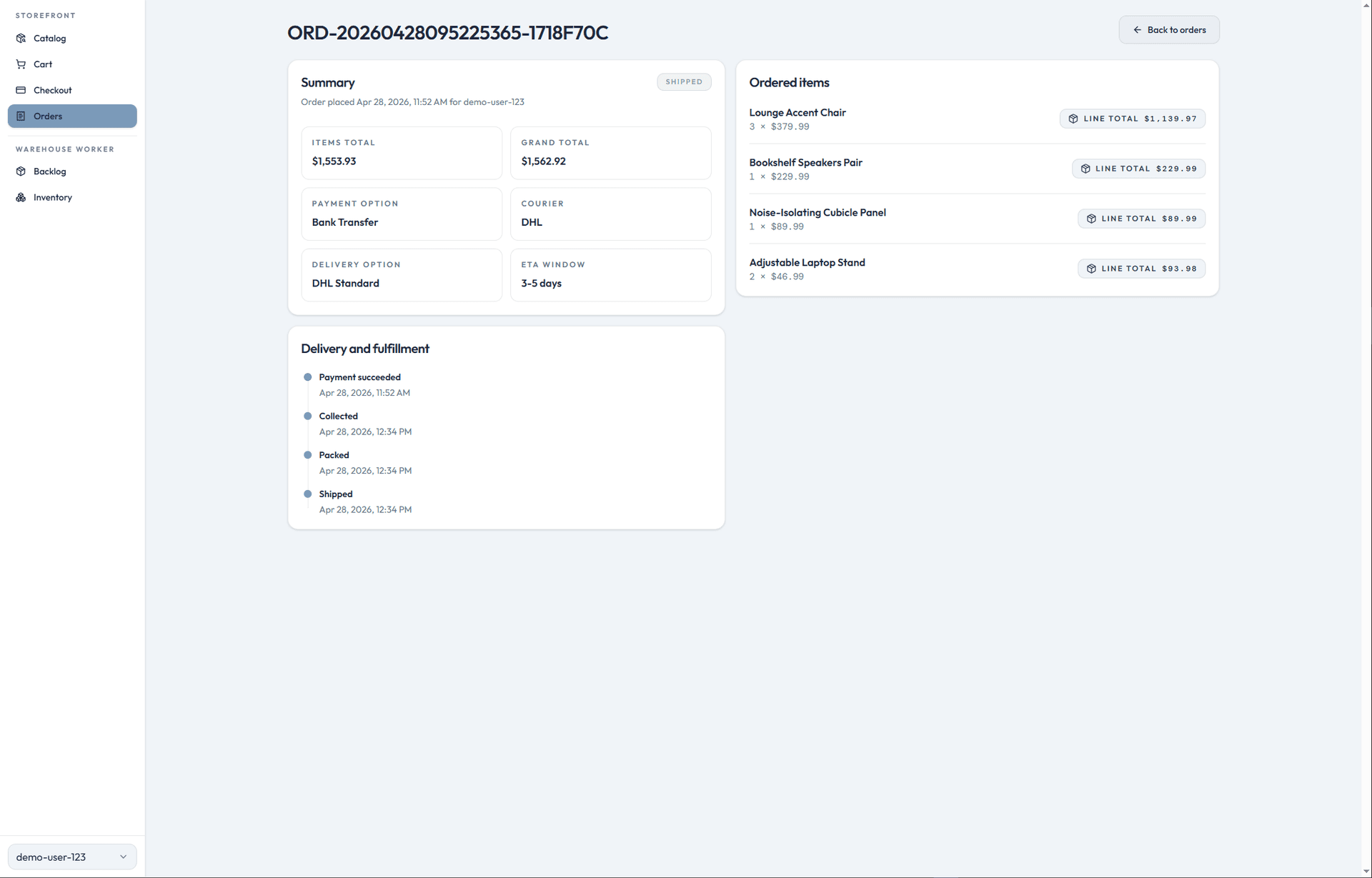The width and height of the screenshot is (1372, 878).
Task: Click package icon on Lounge Accent Chair line total
Action: (x=1073, y=119)
